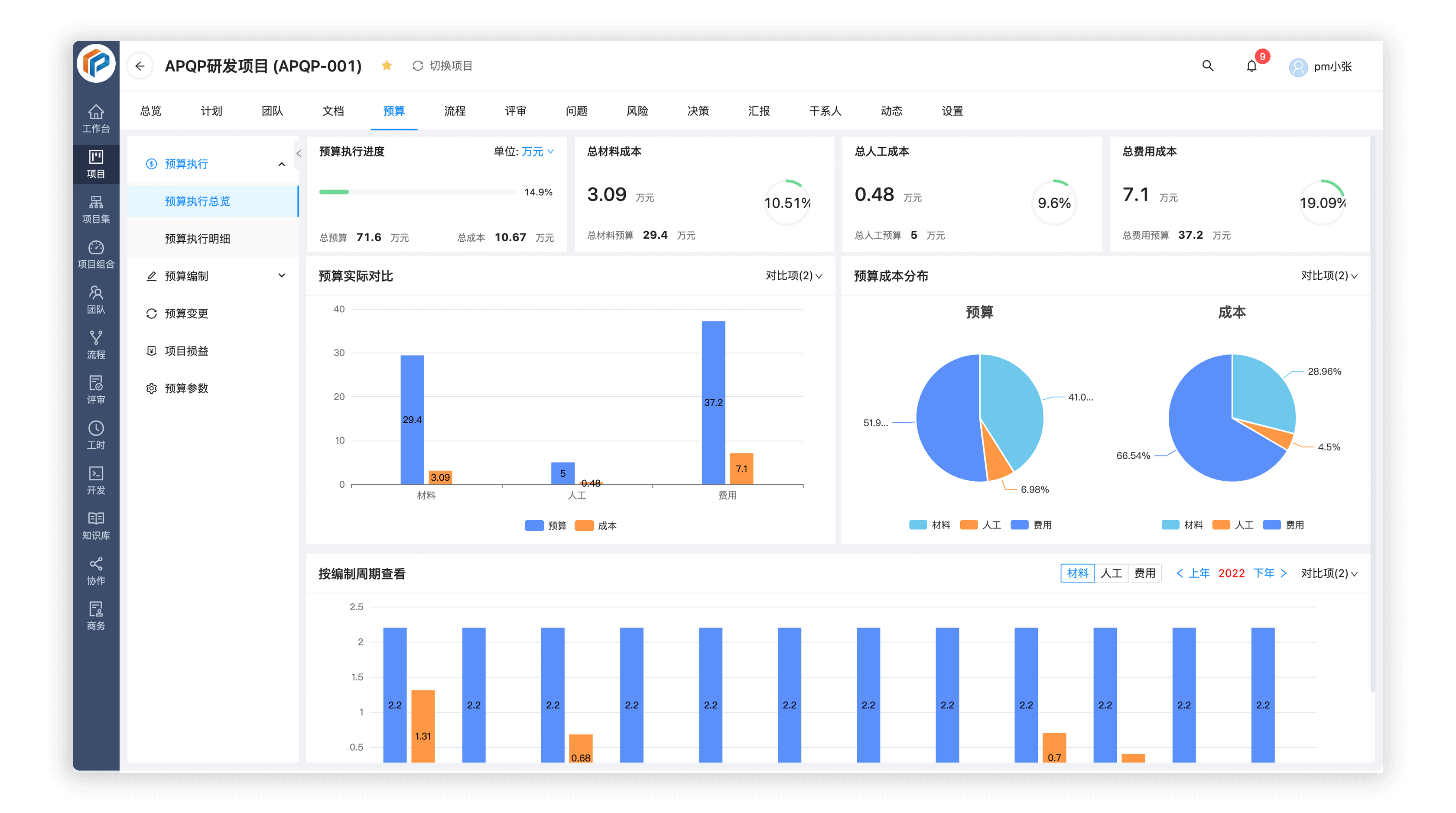Open 开发 sidebar icon
Viewport: 1456px width, 813px height.
(x=95, y=480)
